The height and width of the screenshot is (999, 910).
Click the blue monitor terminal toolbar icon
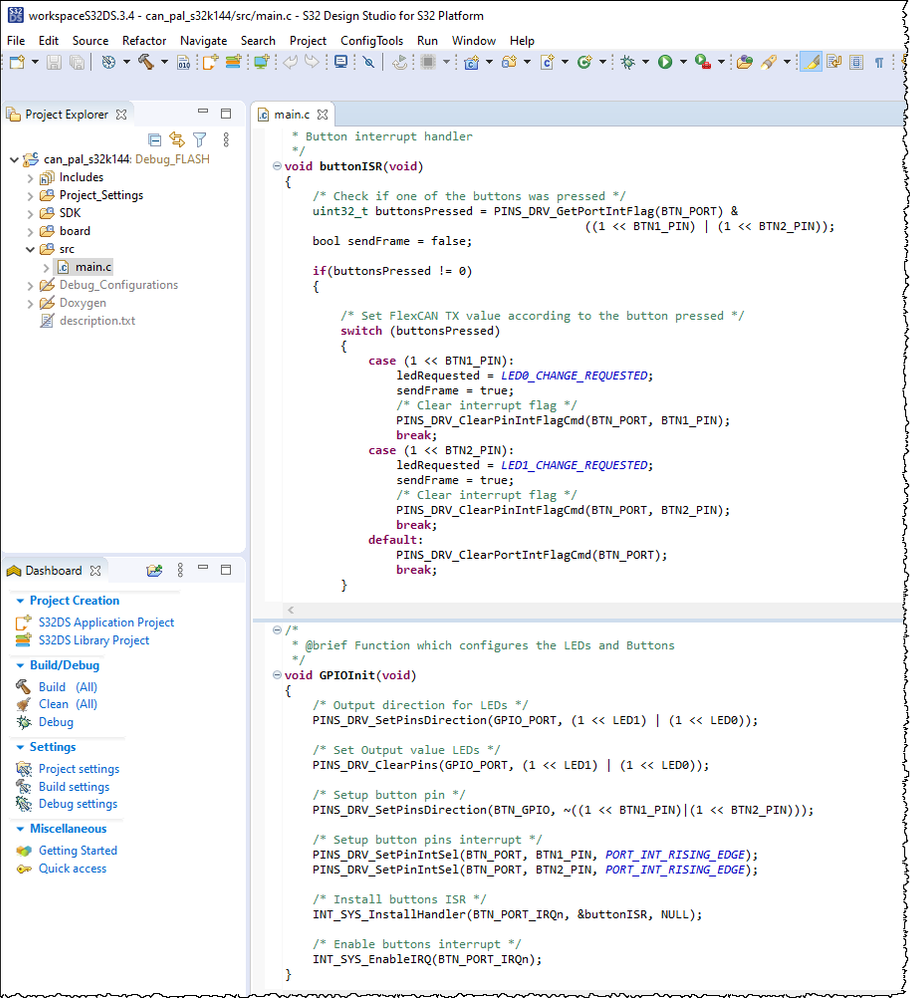341,62
